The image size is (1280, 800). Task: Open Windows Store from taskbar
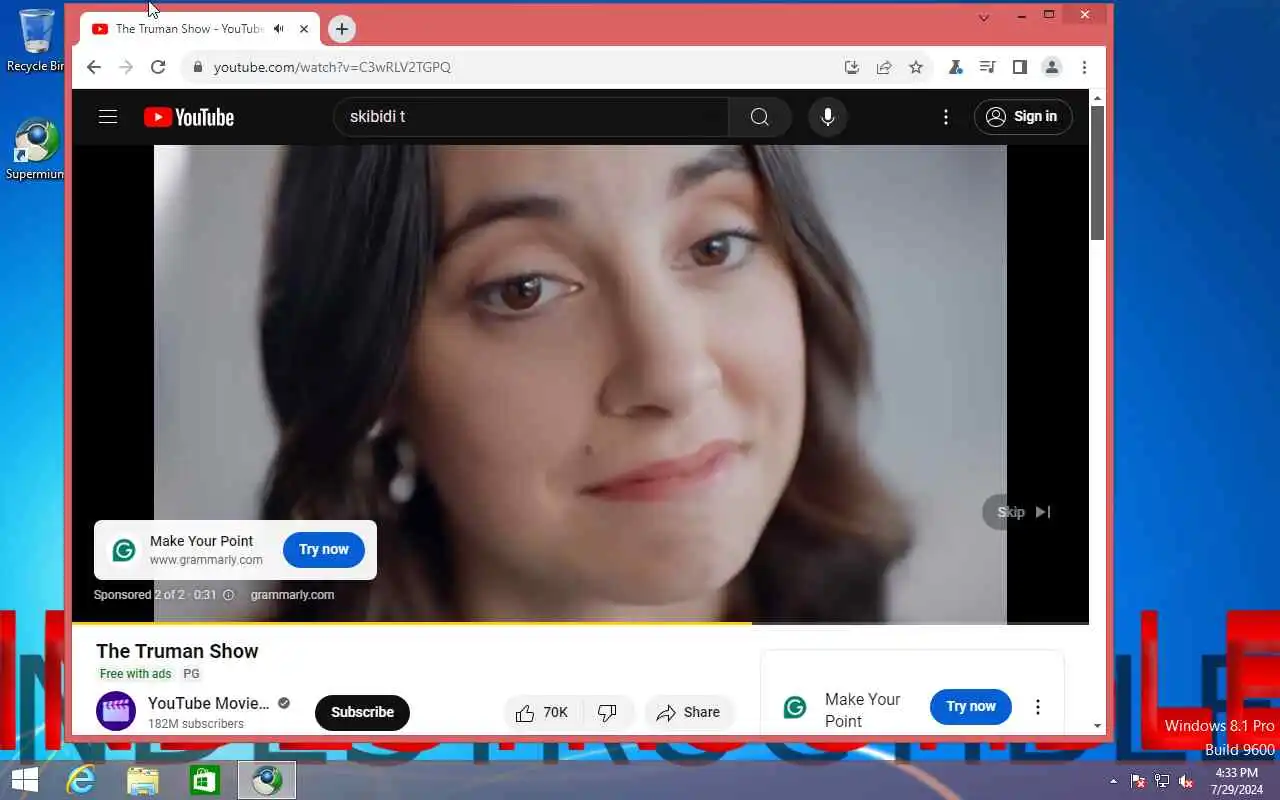[x=205, y=780]
